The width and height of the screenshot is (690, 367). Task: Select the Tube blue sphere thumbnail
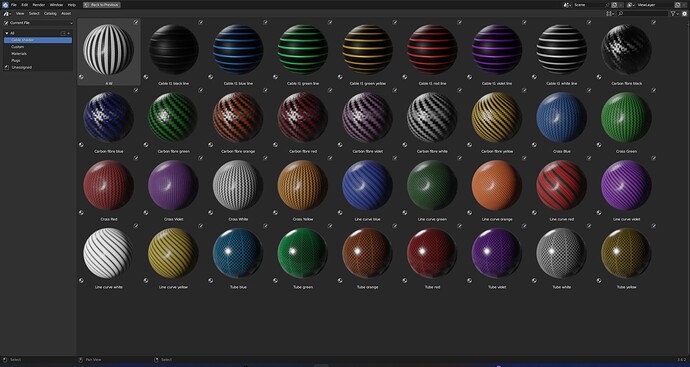click(x=238, y=253)
